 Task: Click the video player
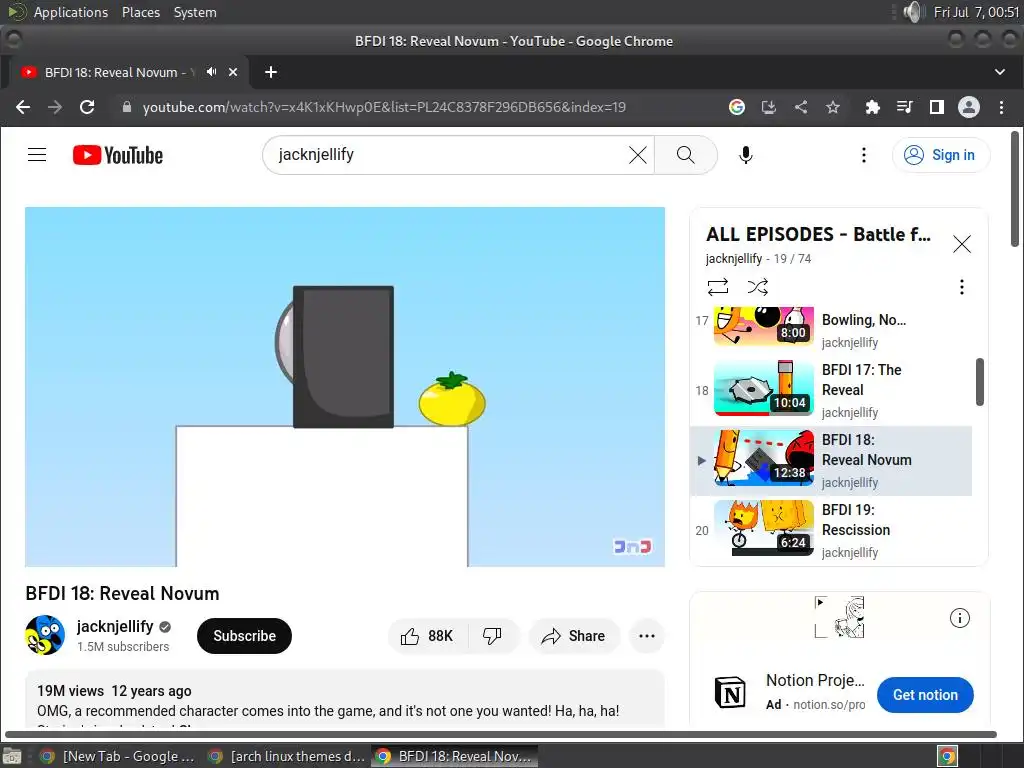point(345,387)
